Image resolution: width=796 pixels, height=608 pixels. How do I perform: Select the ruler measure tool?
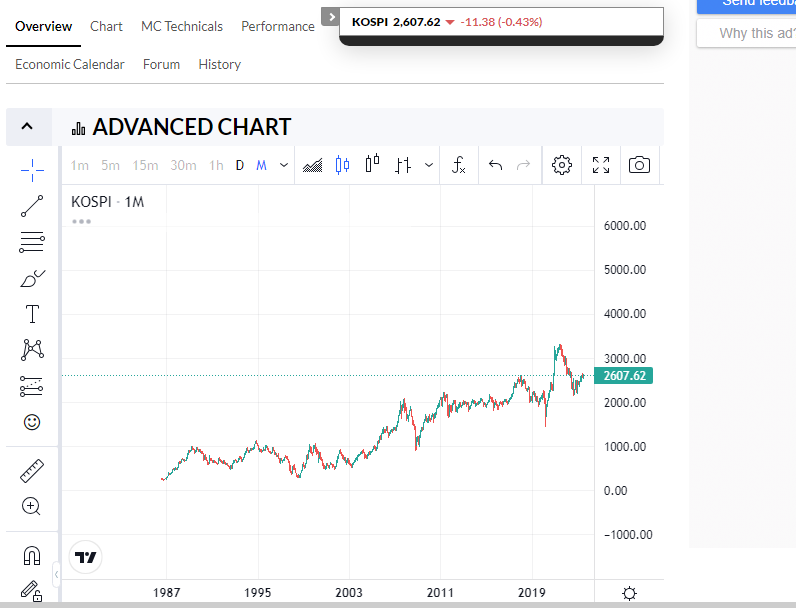tap(32, 470)
